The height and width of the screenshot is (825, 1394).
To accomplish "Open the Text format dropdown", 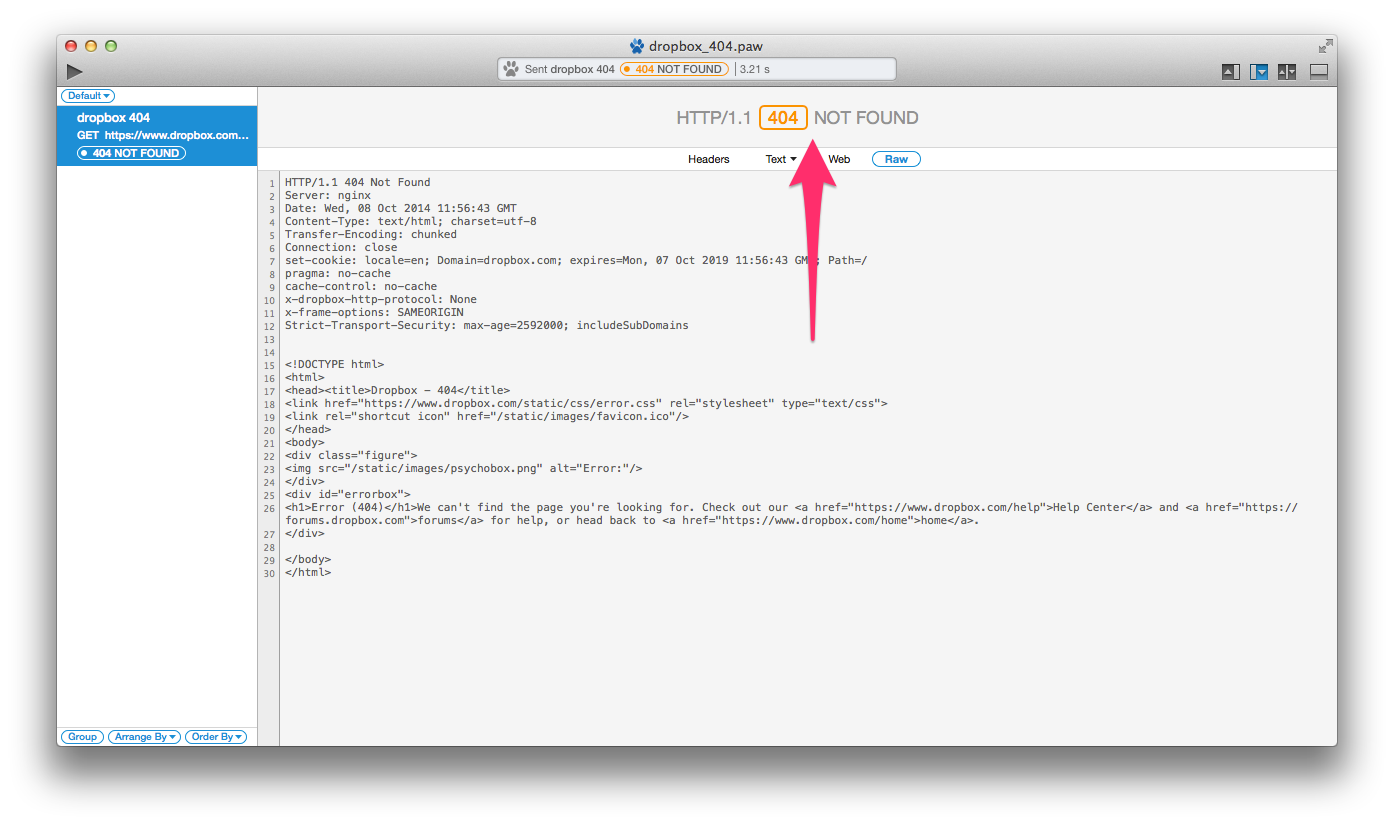I will (x=781, y=159).
